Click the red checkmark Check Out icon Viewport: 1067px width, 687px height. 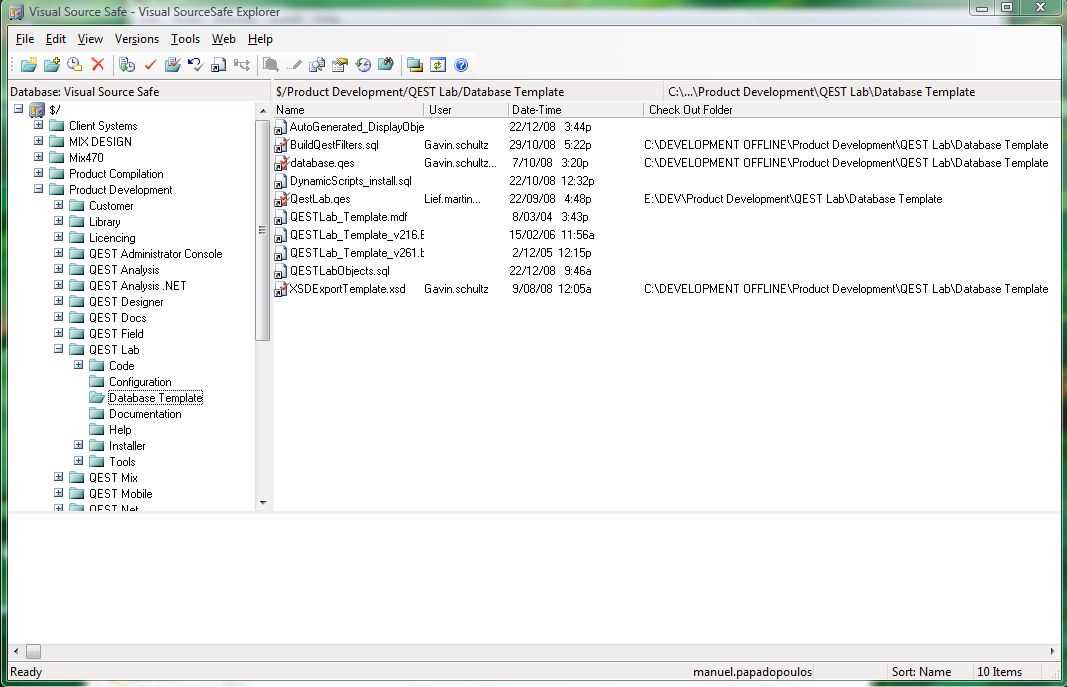coord(150,65)
